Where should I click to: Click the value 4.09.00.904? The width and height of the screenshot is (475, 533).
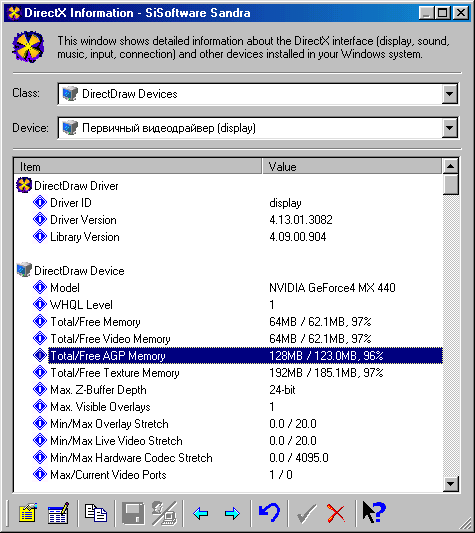[298, 237]
